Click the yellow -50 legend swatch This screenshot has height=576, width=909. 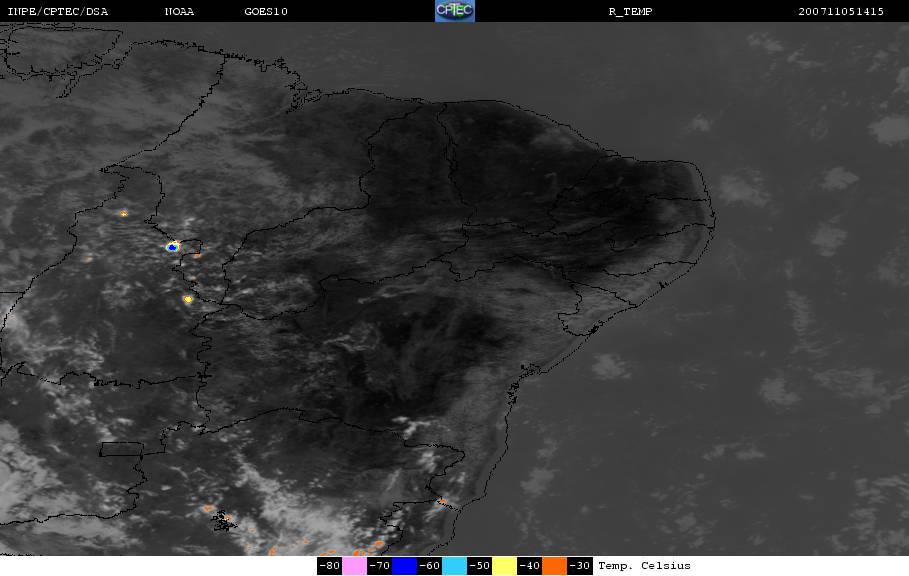[x=504, y=566]
